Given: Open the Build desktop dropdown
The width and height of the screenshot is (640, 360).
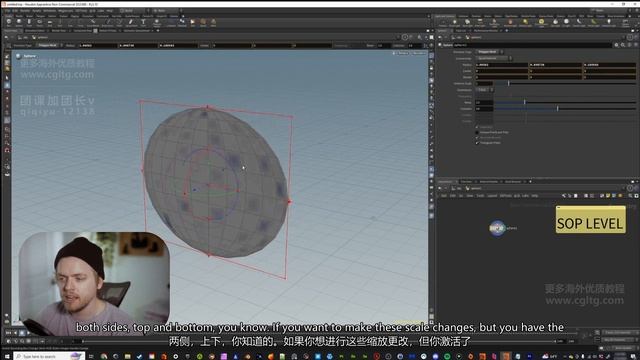Looking at the screenshot, I should point(133,11).
